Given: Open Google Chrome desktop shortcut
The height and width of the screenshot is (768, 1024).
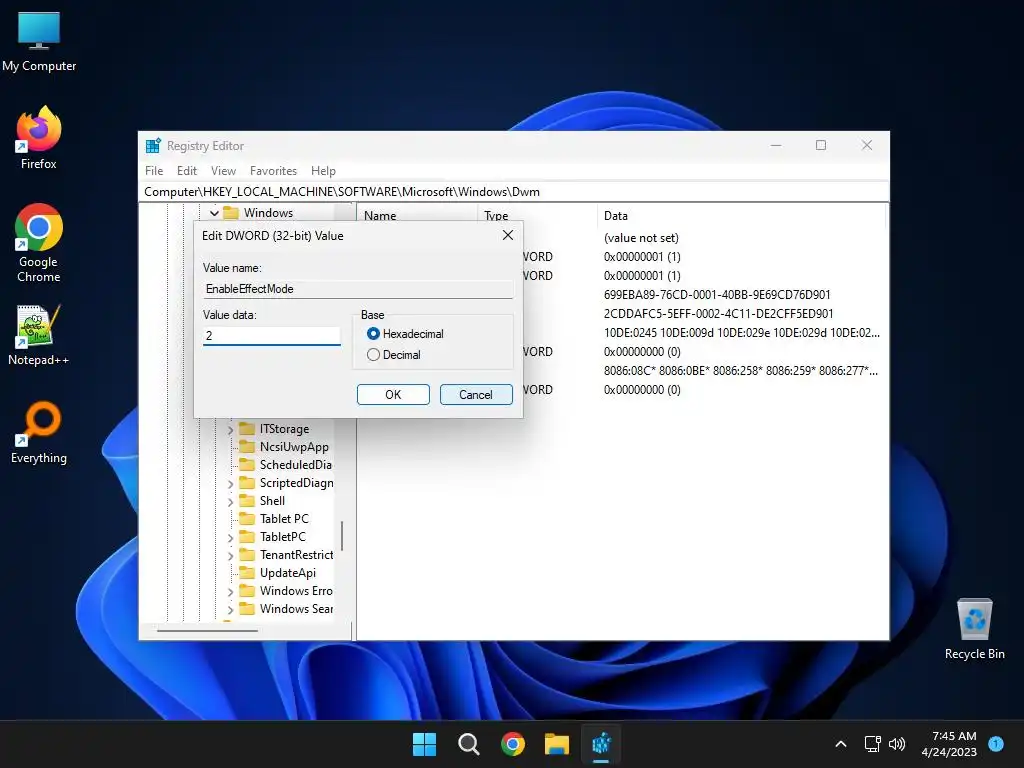Looking at the screenshot, I should pyautogui.click(x=39, y=243).
